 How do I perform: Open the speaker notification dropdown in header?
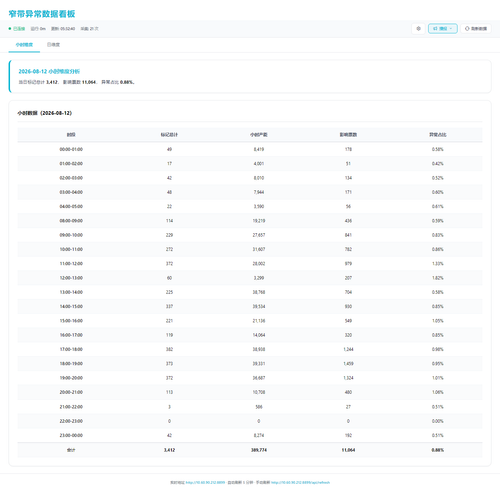443,29
